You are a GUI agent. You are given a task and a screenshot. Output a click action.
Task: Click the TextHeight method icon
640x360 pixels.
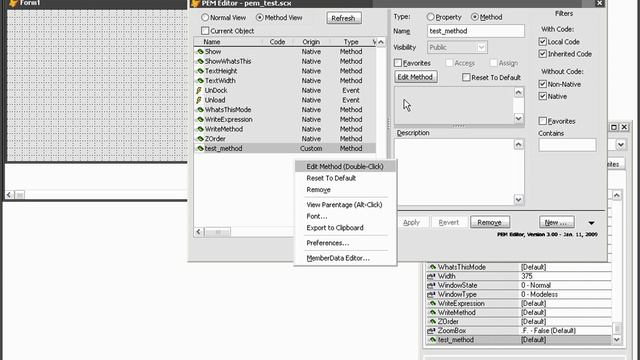coord(200,71)
